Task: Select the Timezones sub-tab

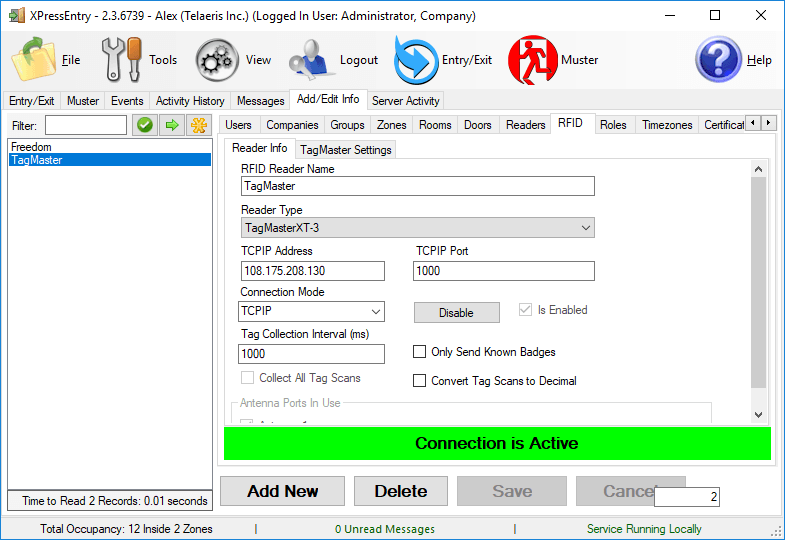Action: pyautogui.click(x=667, y=125)
